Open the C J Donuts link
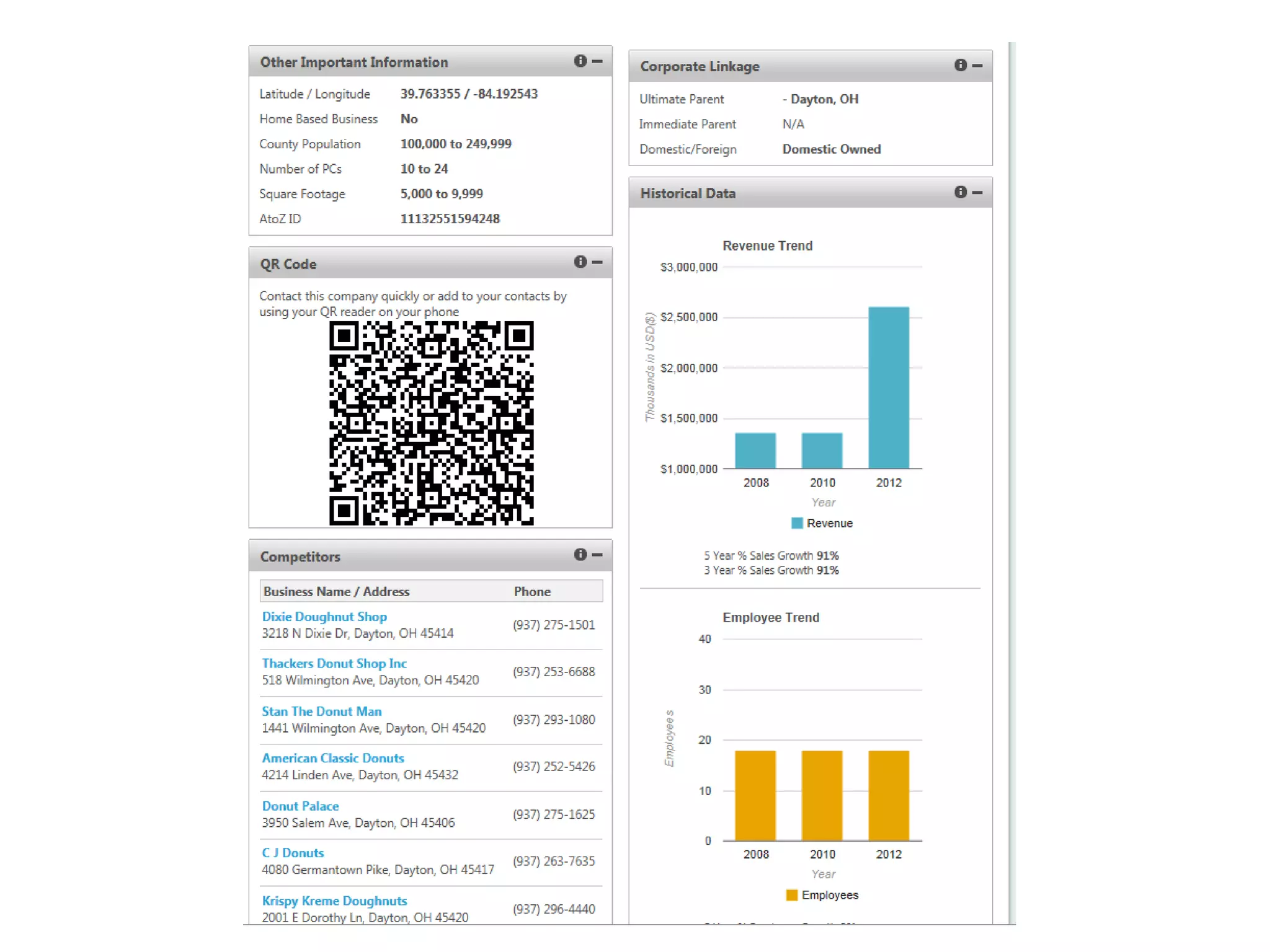 coord(293,853)
